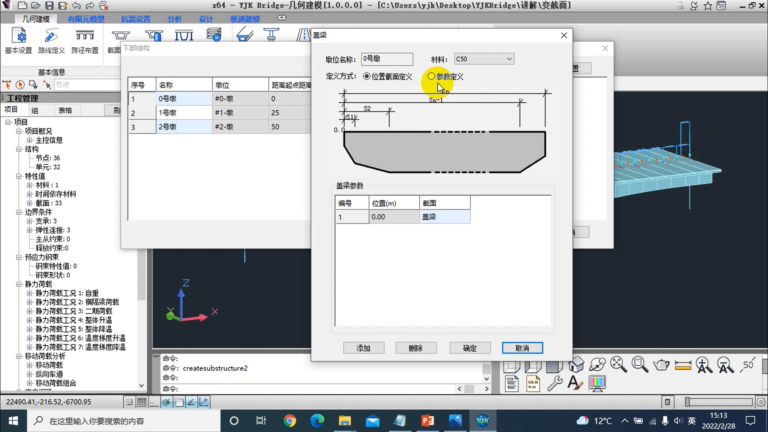This screenshot has width=768, height=432.
Task: Switch to the 分析 ribbon tab
Action: point(174,19)
